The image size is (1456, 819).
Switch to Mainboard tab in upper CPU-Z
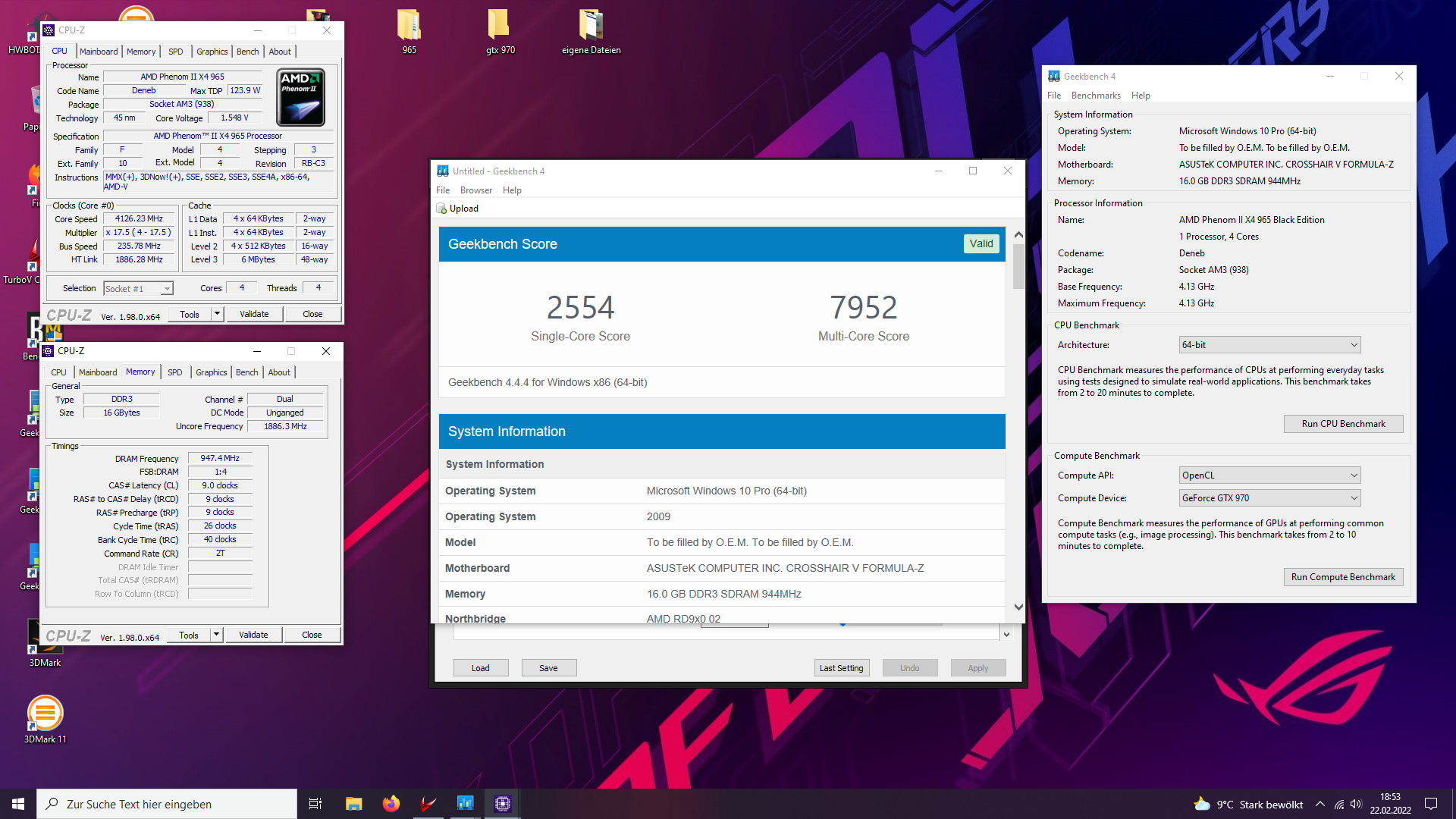coord(99,52)
